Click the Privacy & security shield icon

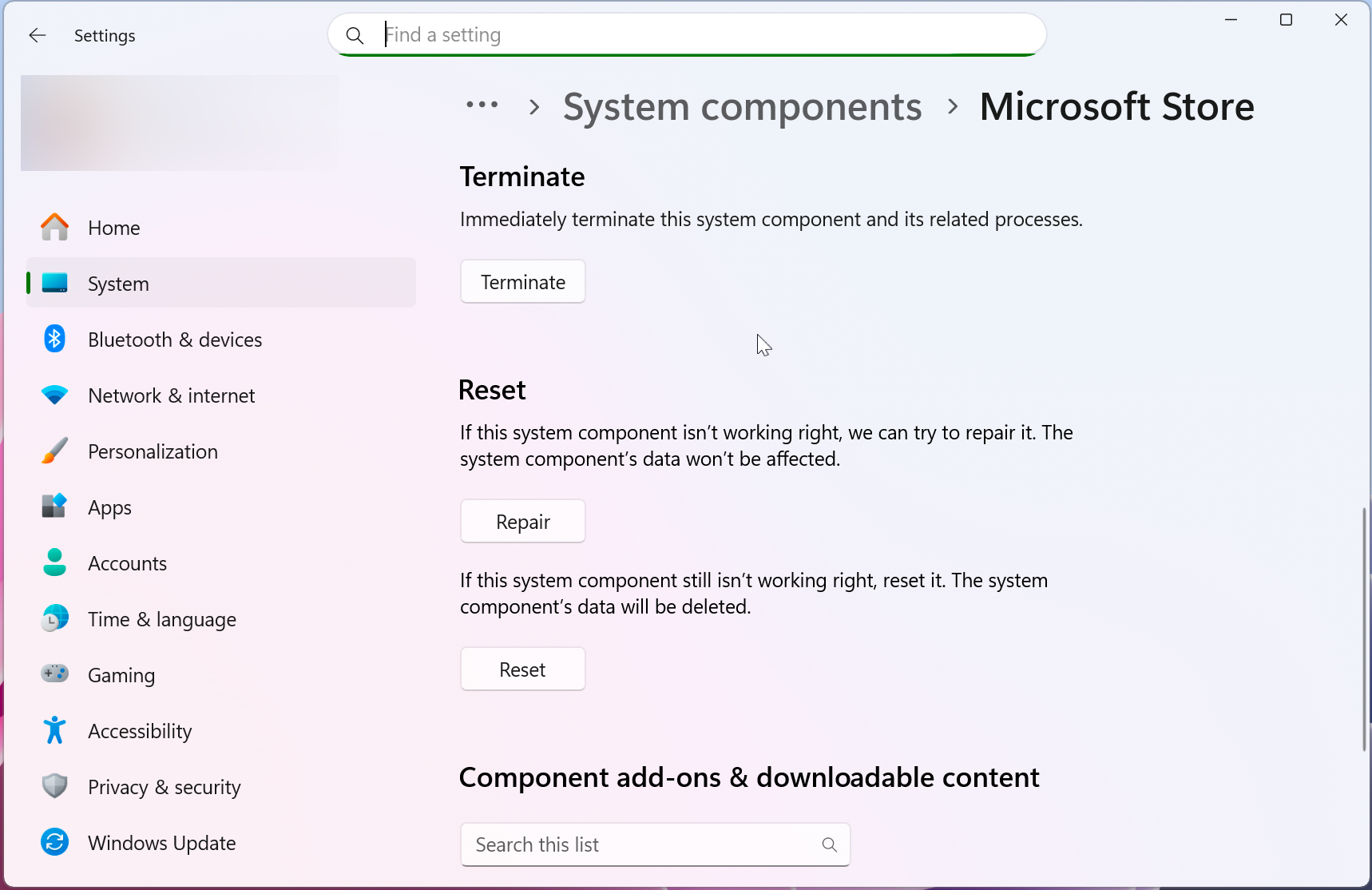[x=54, y=786]
